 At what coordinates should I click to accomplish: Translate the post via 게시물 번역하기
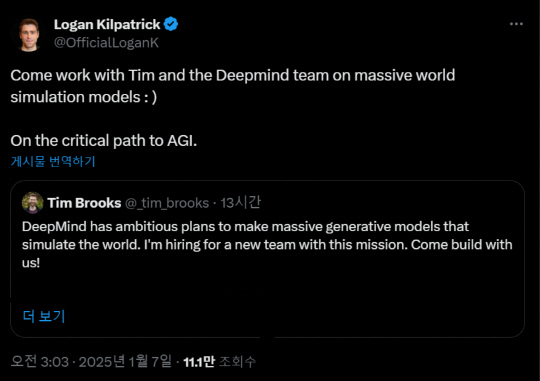tap(53, 161)
